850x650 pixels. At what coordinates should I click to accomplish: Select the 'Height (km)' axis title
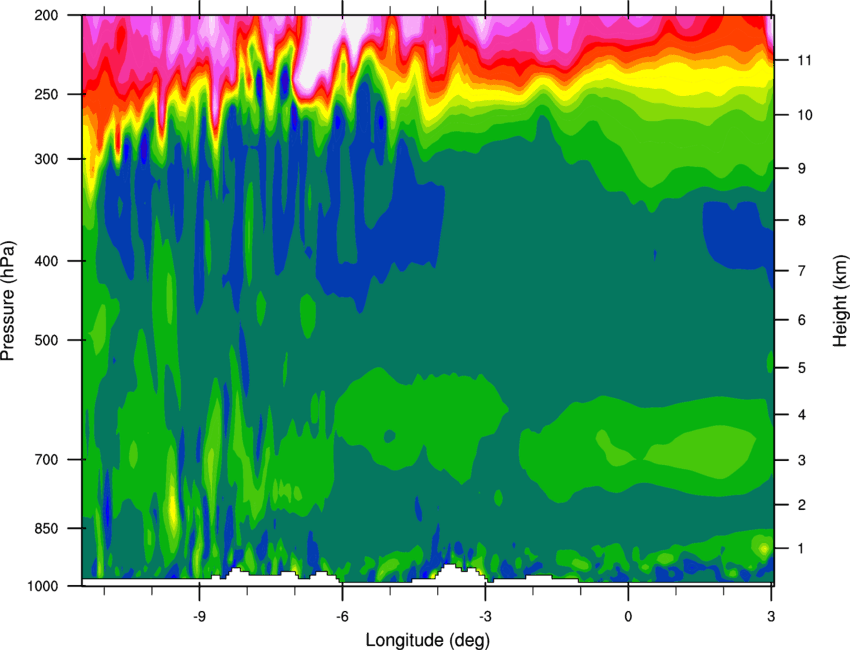click(x=840, y=300)
